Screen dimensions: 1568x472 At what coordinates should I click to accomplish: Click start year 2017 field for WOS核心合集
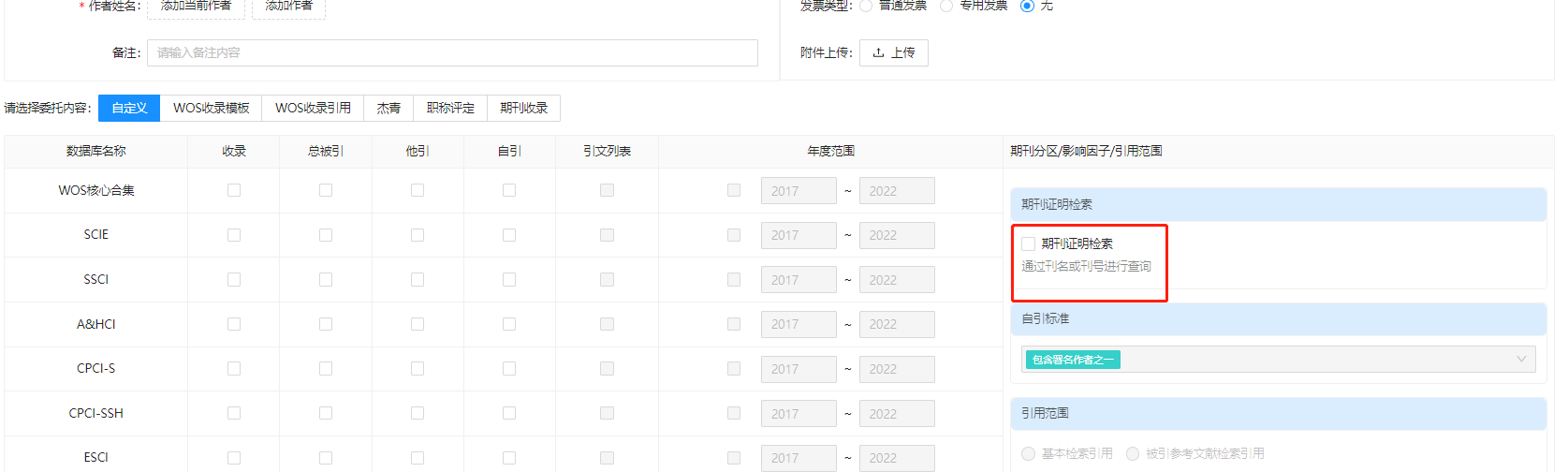click(798, 191)
